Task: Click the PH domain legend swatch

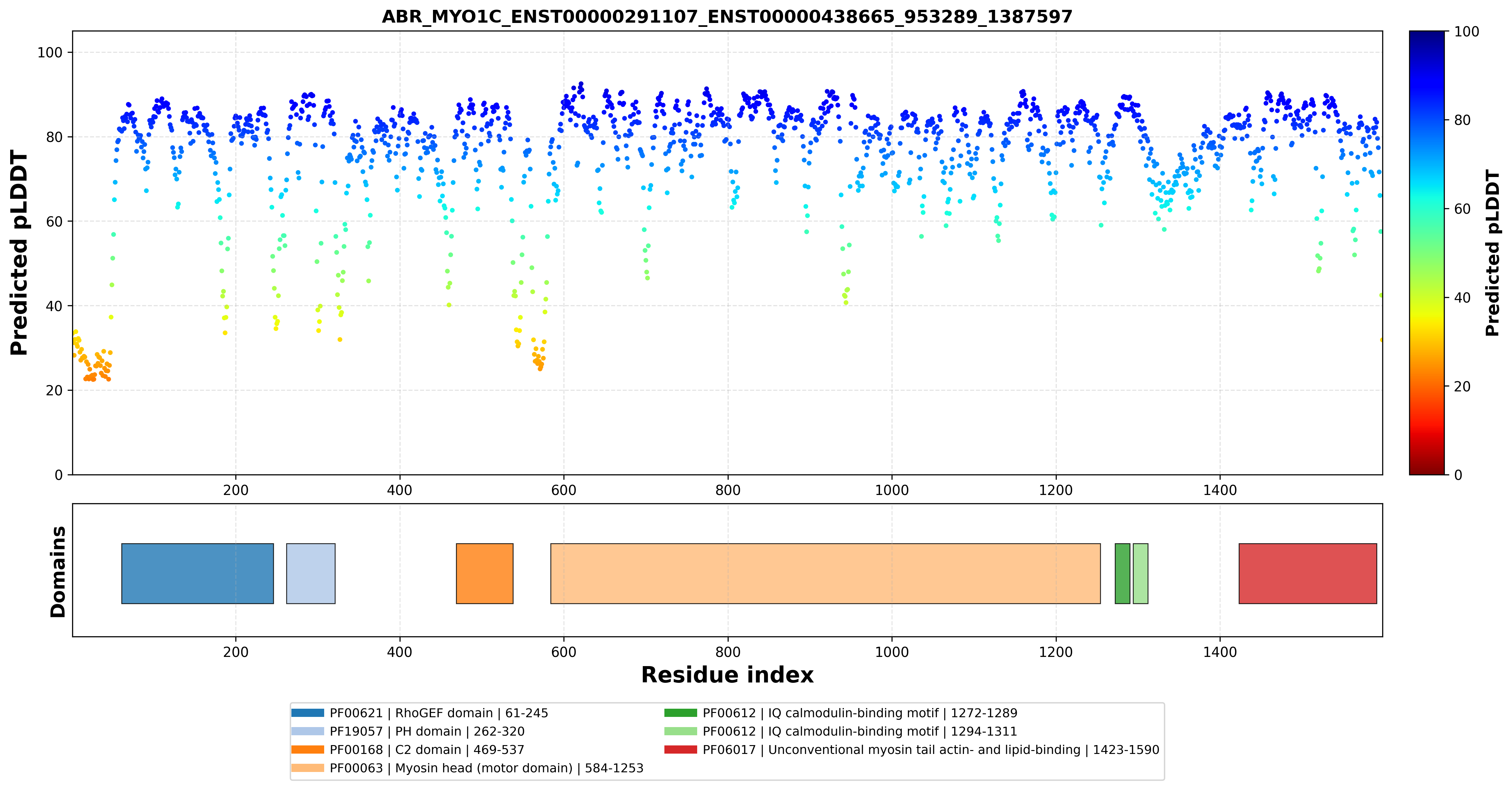Action: (307, 731)
